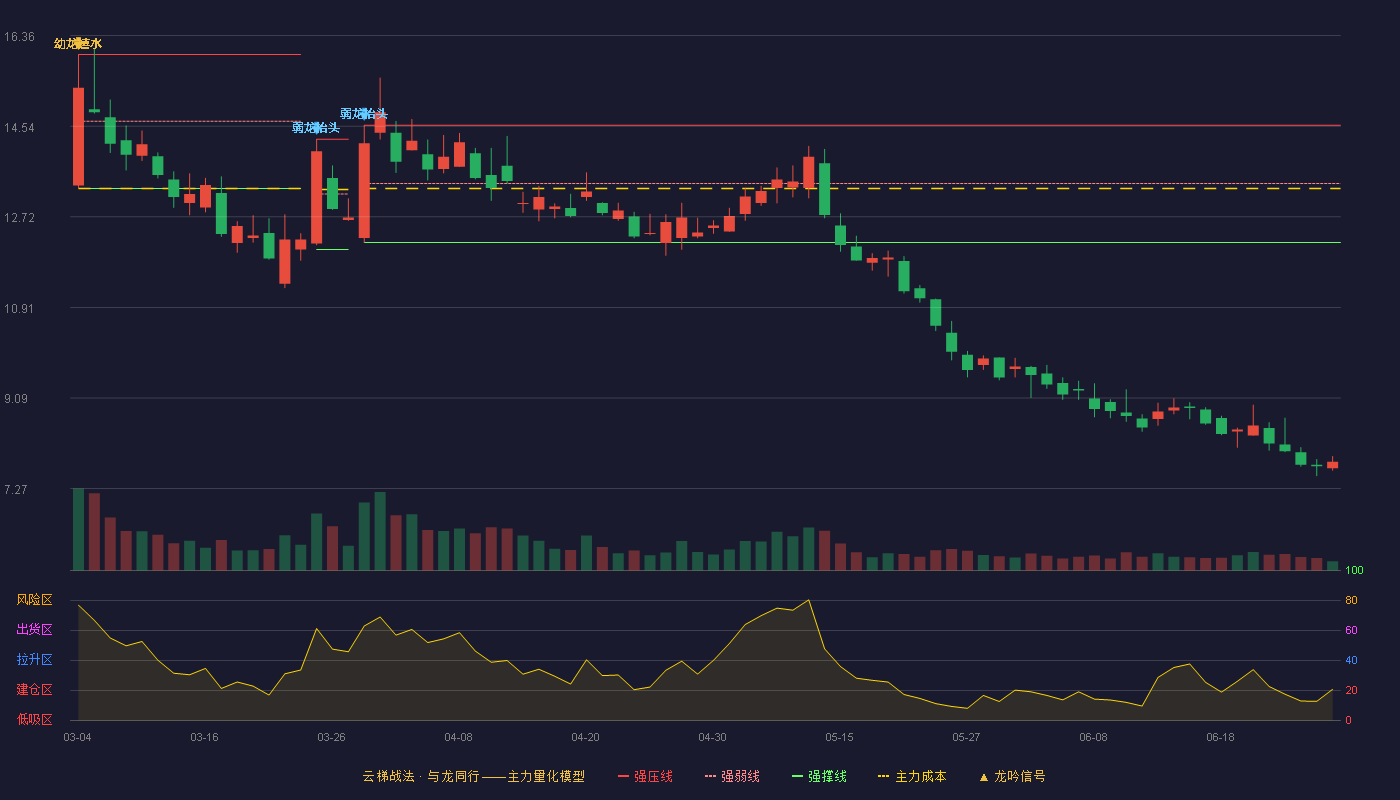Click the 05-15 date axis label
The image size is (1400, 800).
[x=839, y=737]
